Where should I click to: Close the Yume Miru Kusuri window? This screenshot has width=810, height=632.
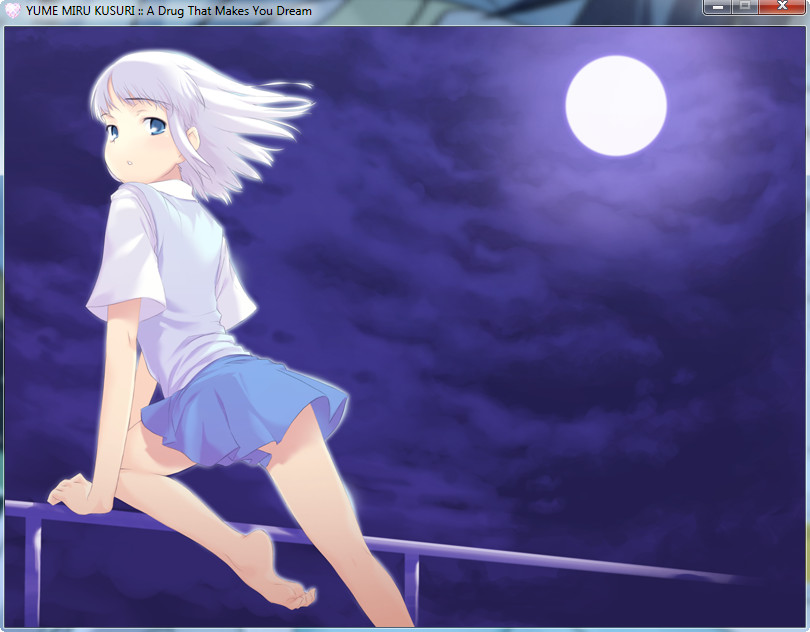(782, 7)
